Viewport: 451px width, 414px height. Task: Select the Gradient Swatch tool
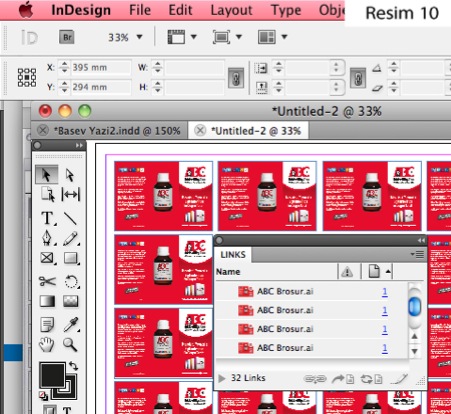pyautogui.click(x=47, y=301)
